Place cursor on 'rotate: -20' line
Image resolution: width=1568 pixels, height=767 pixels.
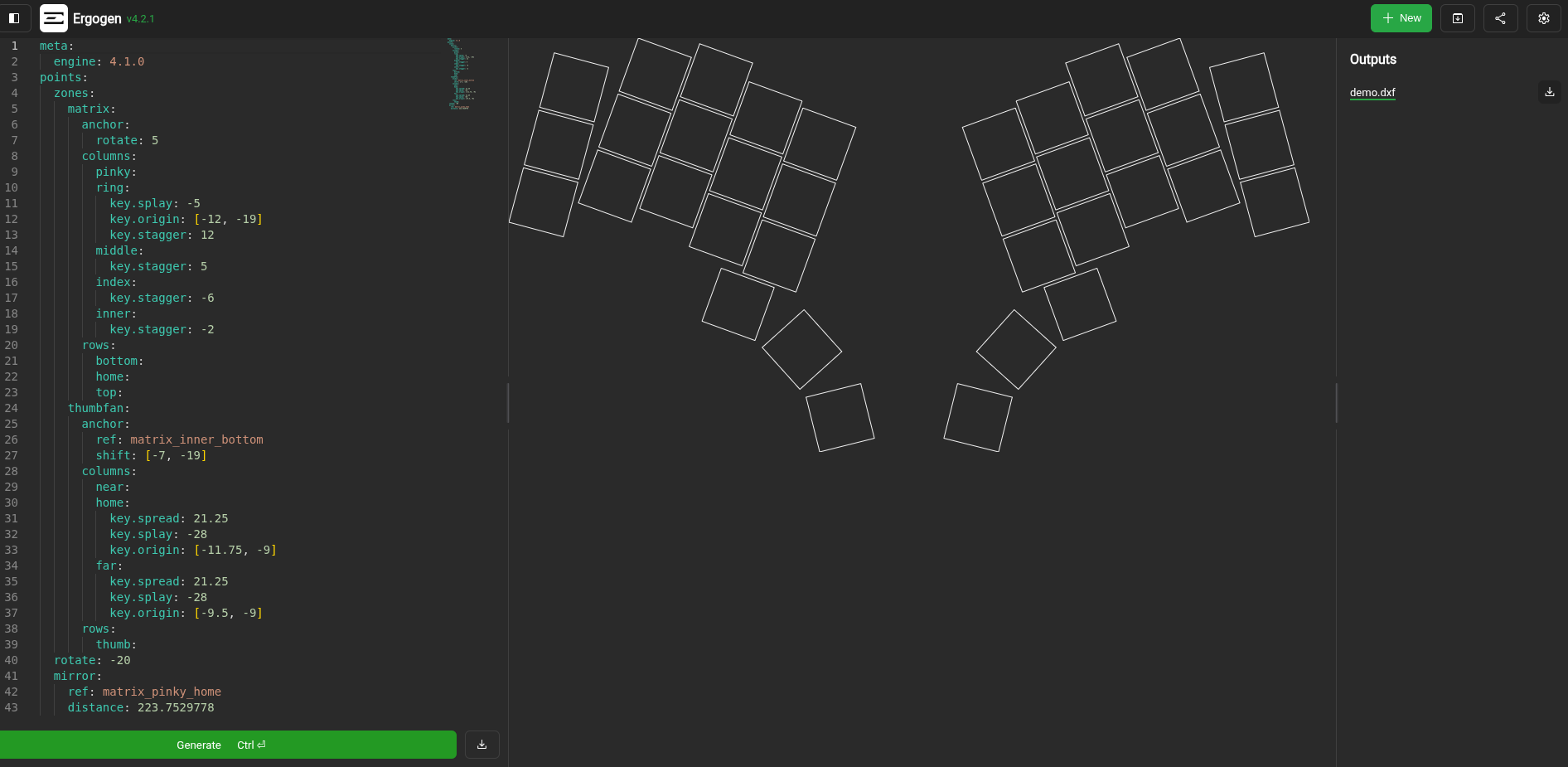click(92, 661)
